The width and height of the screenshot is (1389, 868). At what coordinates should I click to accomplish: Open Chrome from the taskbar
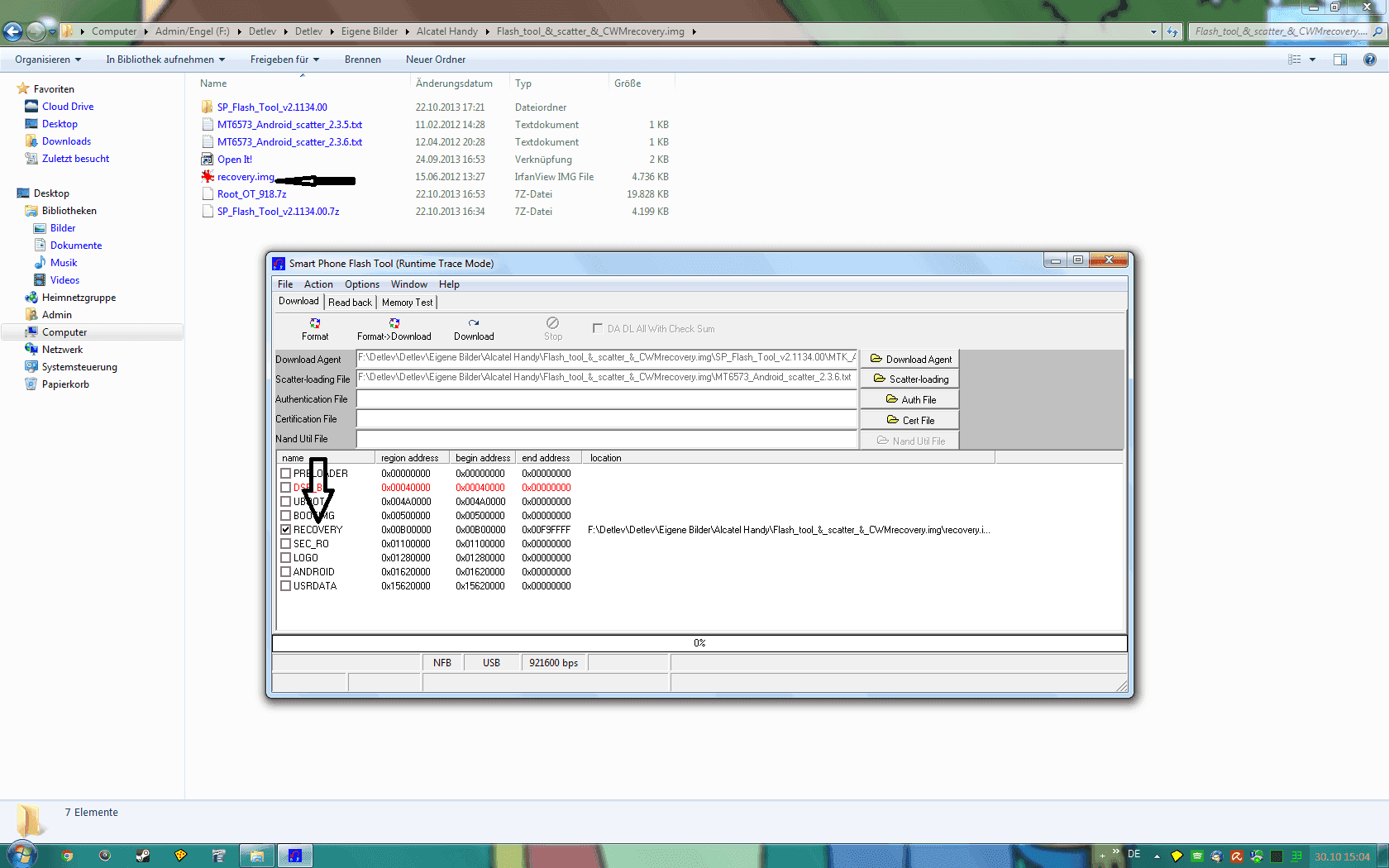coord(68,856)
